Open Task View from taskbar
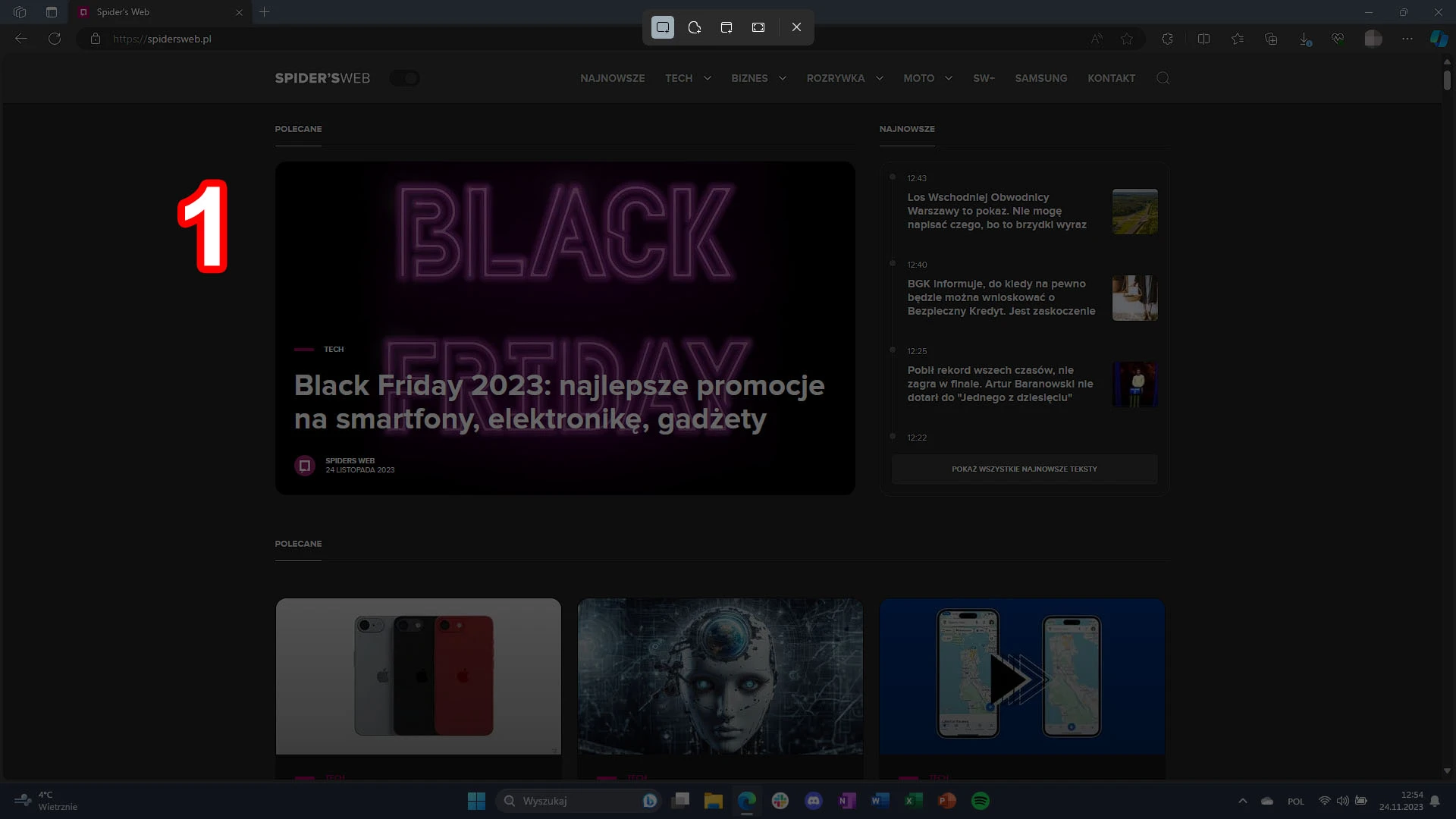The width and height of the screenshot is (1456, 819). tap(680, 801)
